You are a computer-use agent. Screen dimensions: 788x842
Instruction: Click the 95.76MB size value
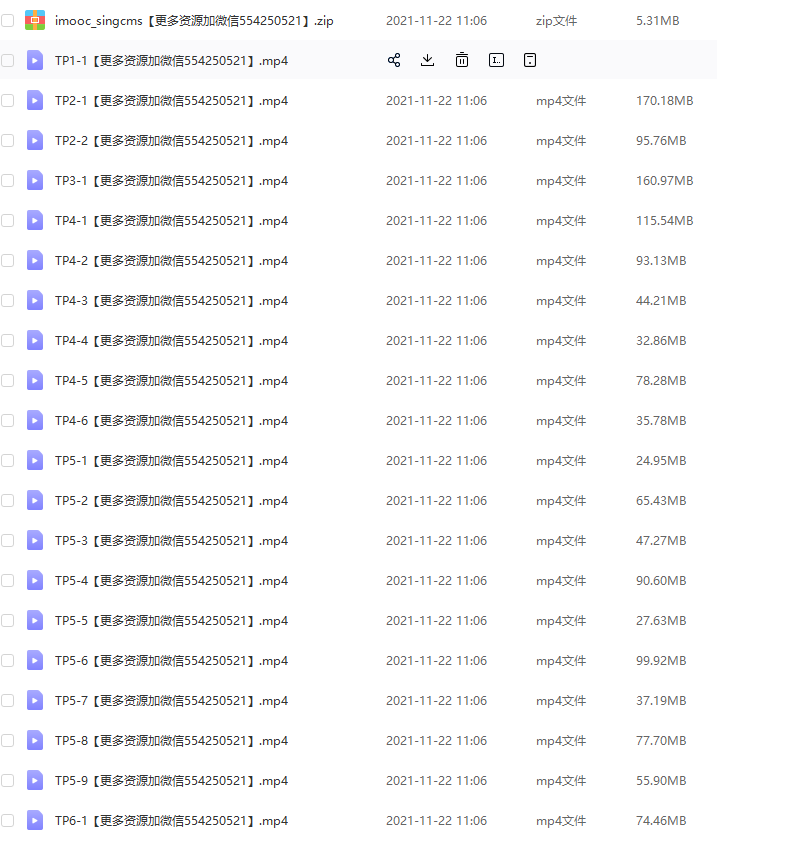pos(661,140)
